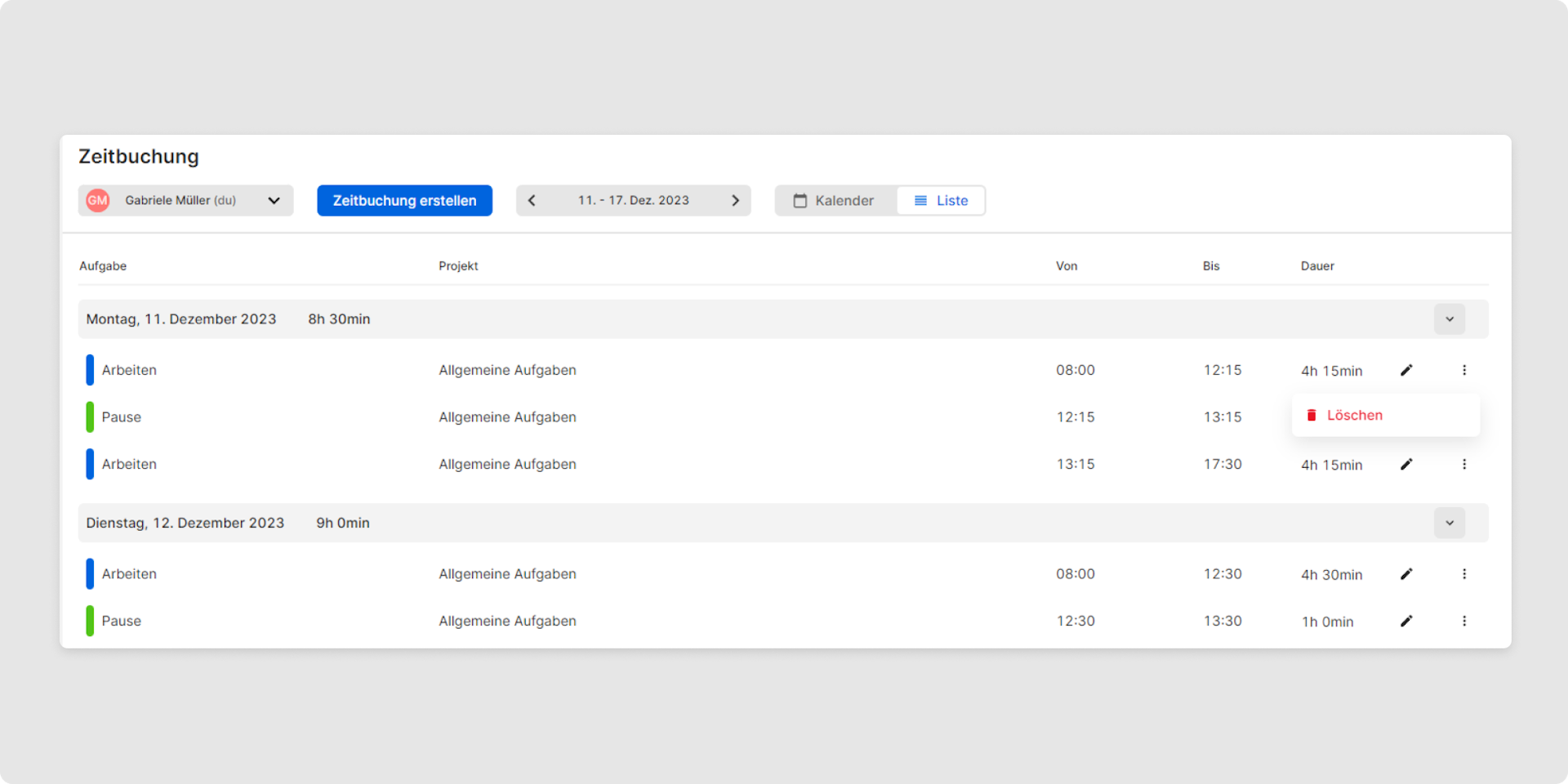
Task: Click the Zeitbuchung page title
Action: pos(139,156)
